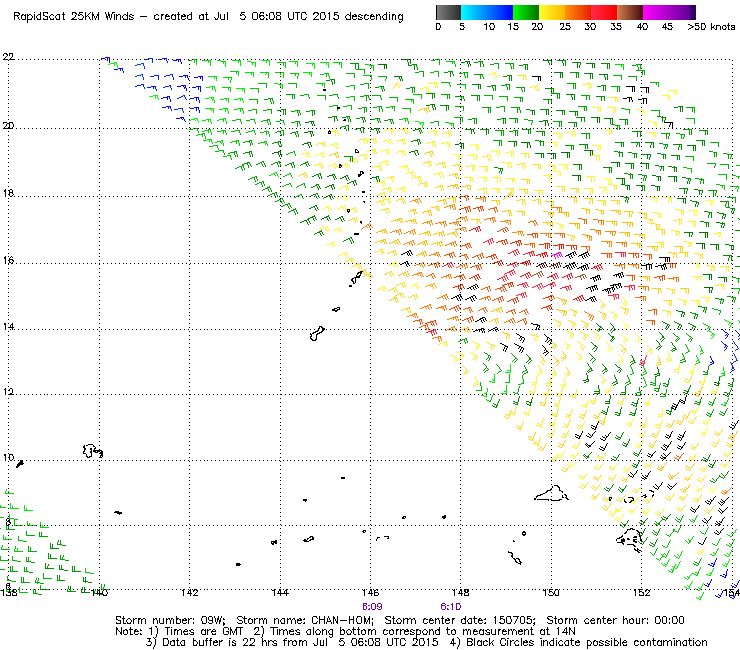This screenshot has height=650, width=740.
Task: Click latitude label 22 on the left axis
Action: [x=8, y=57]
